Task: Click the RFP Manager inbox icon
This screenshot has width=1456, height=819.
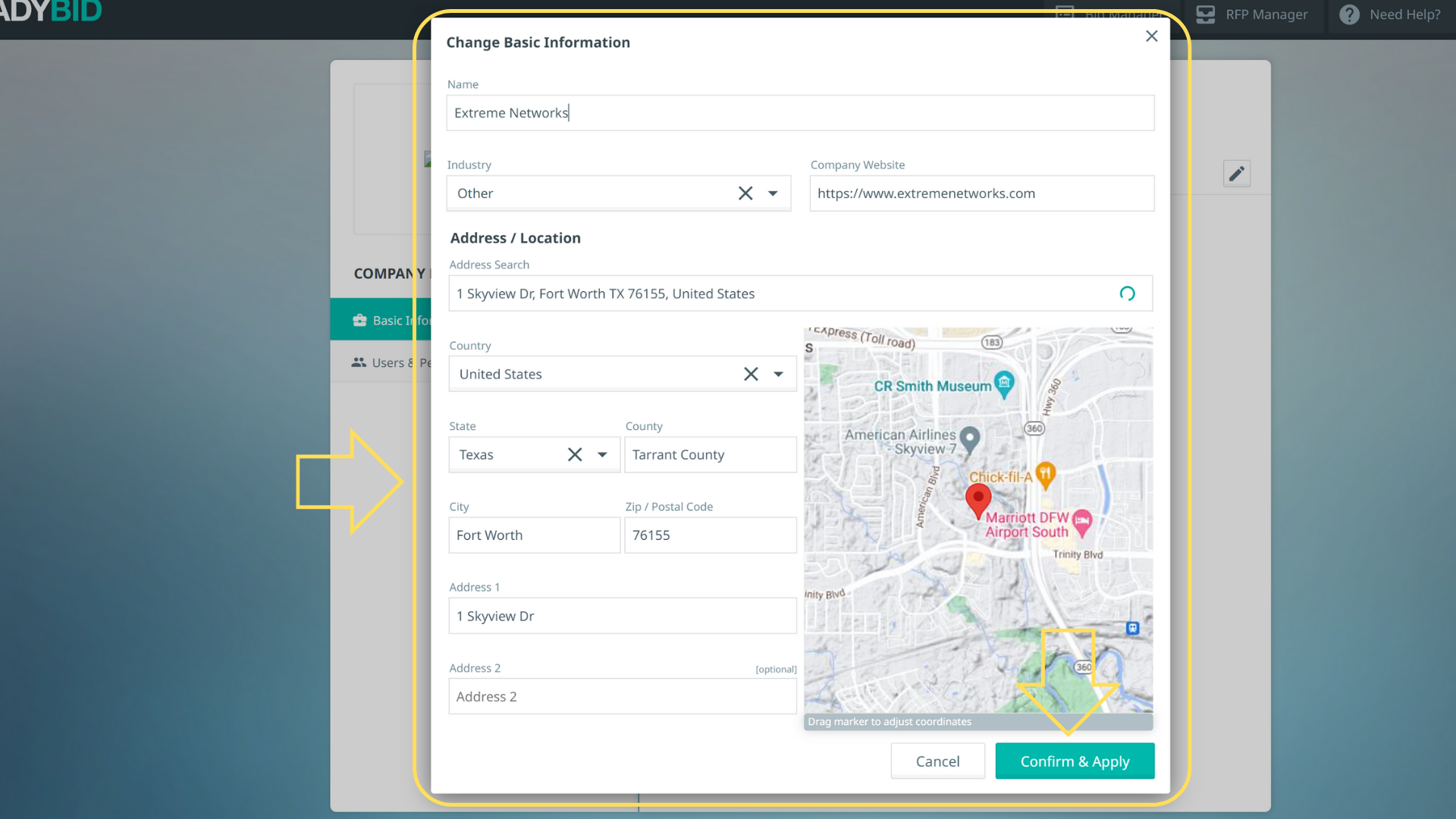Action: 1206,14
